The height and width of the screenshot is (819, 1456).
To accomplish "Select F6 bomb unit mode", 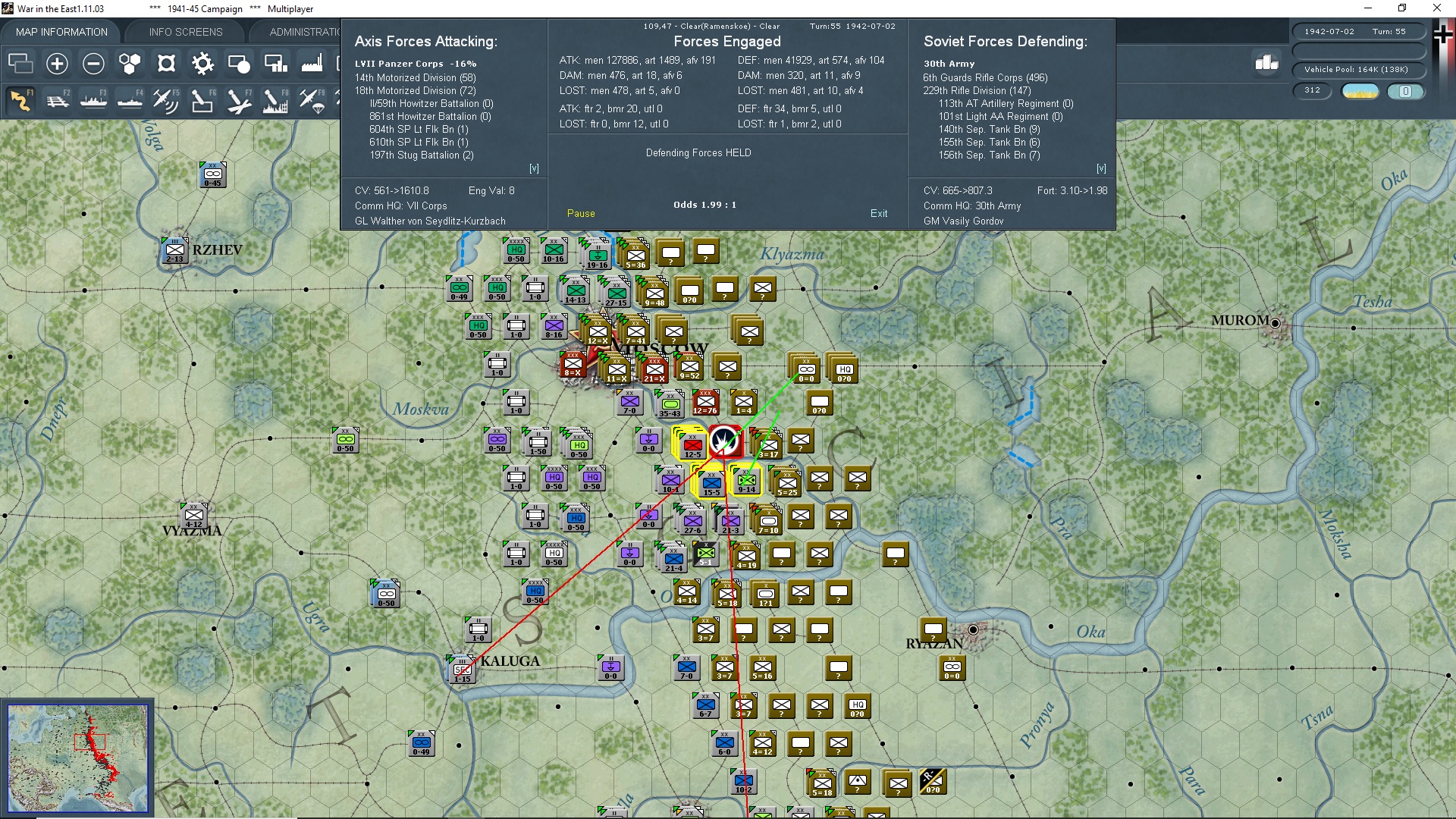I will (x=202, y=100).
